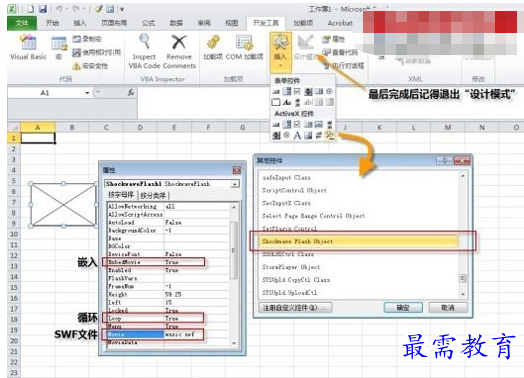Image resolution: width=524 pixels, height=378 pixels.
Task: Open the Add-ins (加载项) gear icon
Action: pyautogui.click(x=213, y=47)
